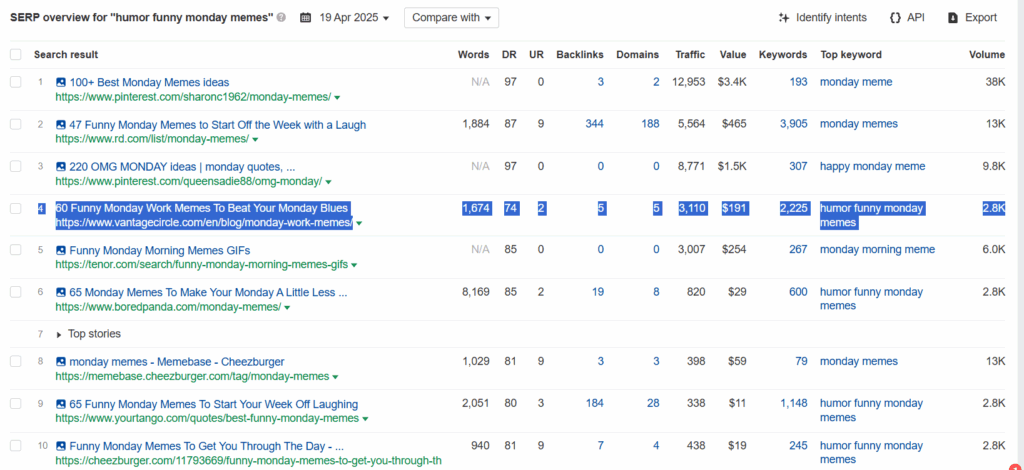
Task: Click the Volume column header
Action: [987, 55]
